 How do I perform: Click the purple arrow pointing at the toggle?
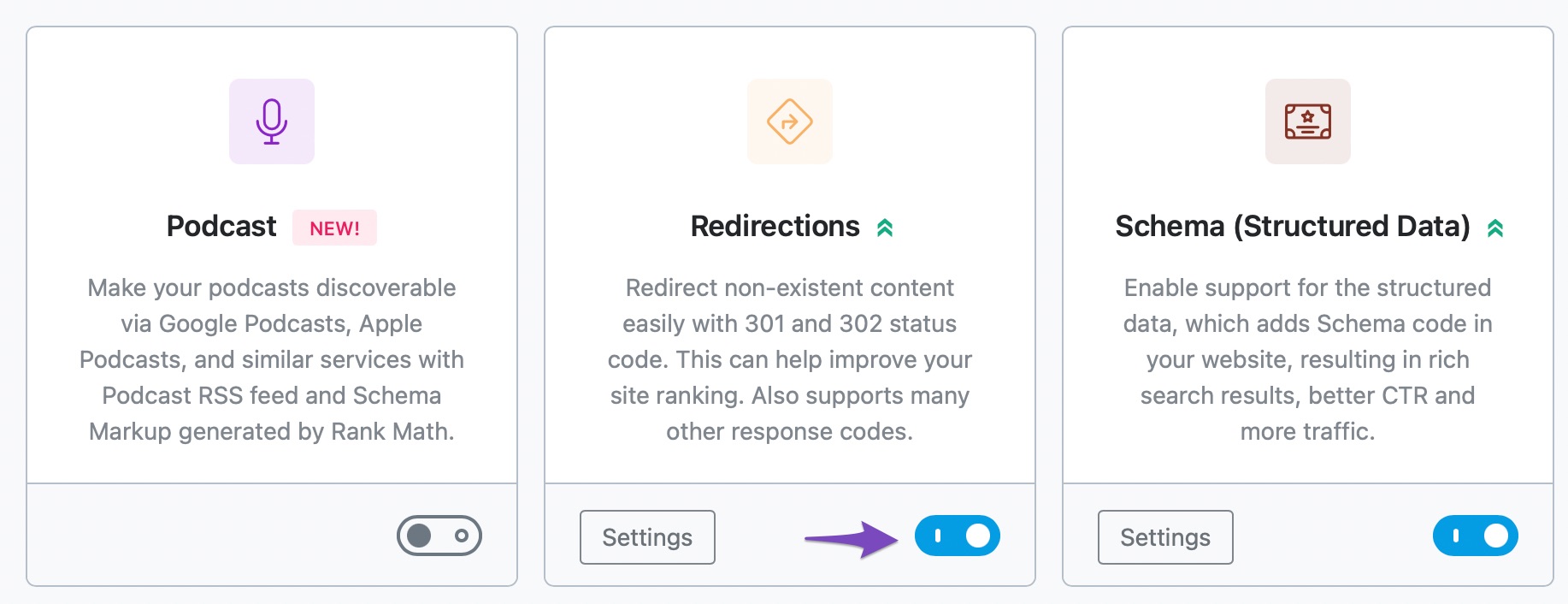click(x=851, y=539)
